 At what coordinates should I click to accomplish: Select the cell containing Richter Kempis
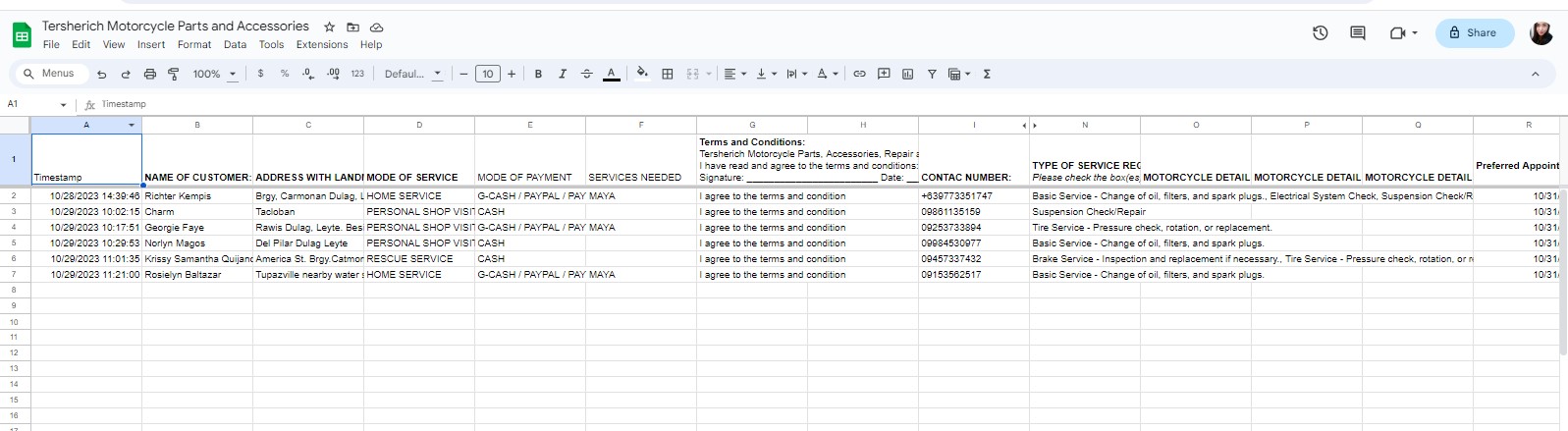[197, 196]
